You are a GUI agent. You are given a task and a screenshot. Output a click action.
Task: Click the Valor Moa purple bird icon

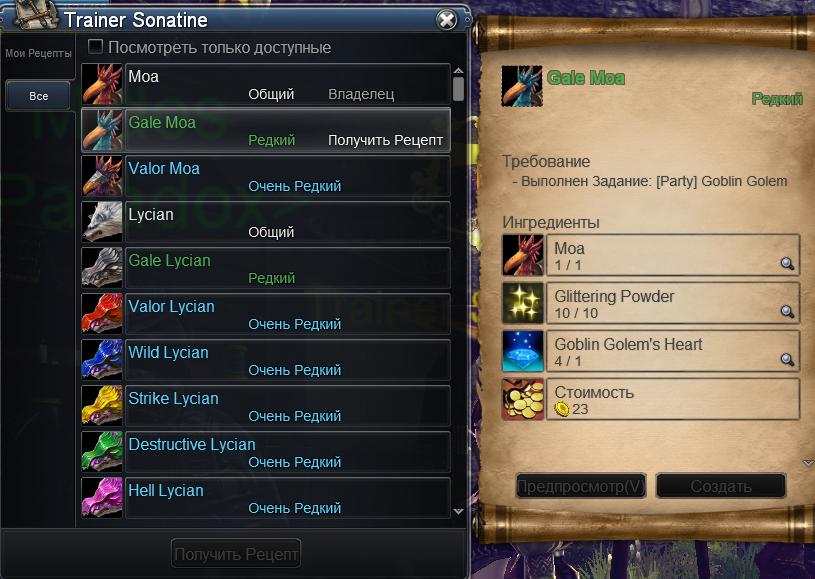(102, 176)
